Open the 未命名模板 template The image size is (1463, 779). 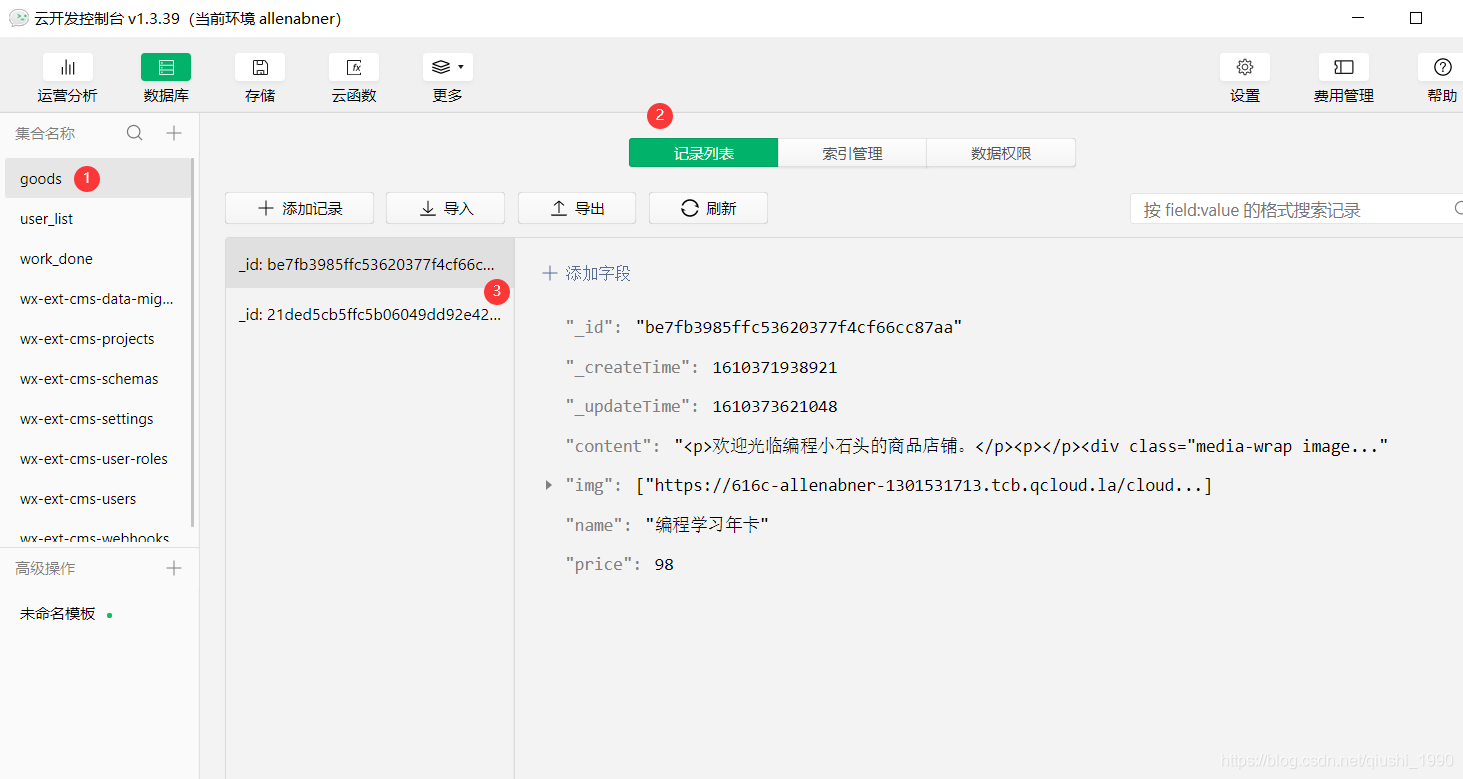coord(58,614)
